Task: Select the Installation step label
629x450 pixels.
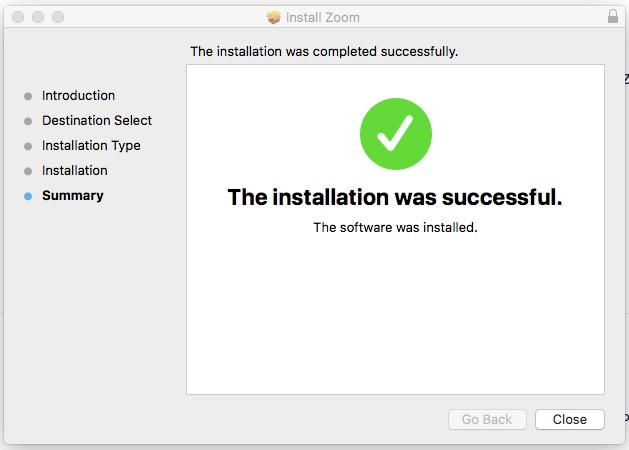Action: pyautogui.click(x=75, y=171)
